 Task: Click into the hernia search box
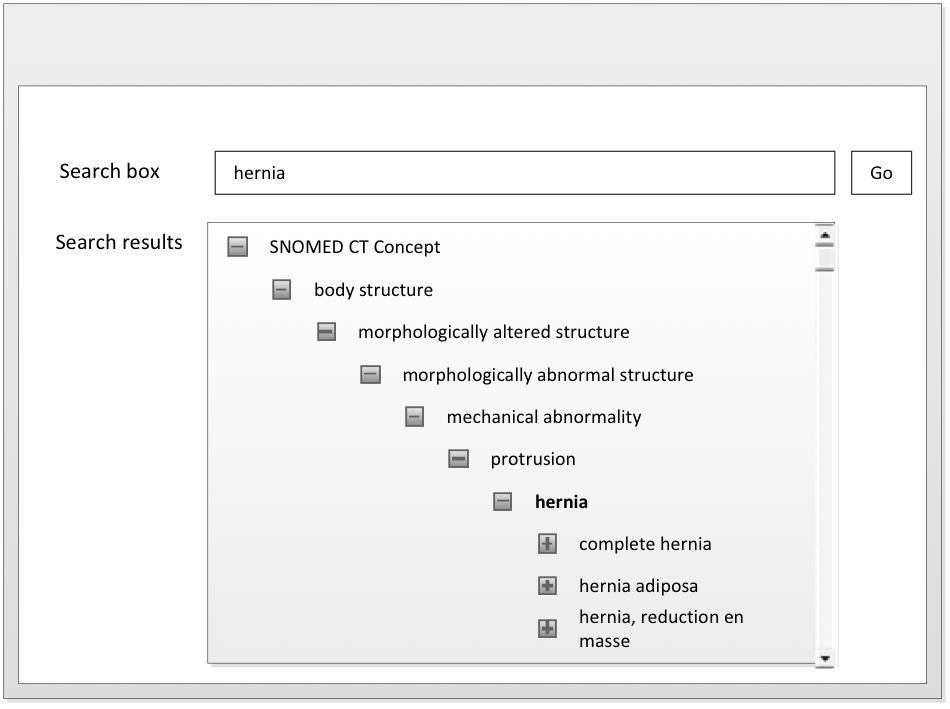524,173
